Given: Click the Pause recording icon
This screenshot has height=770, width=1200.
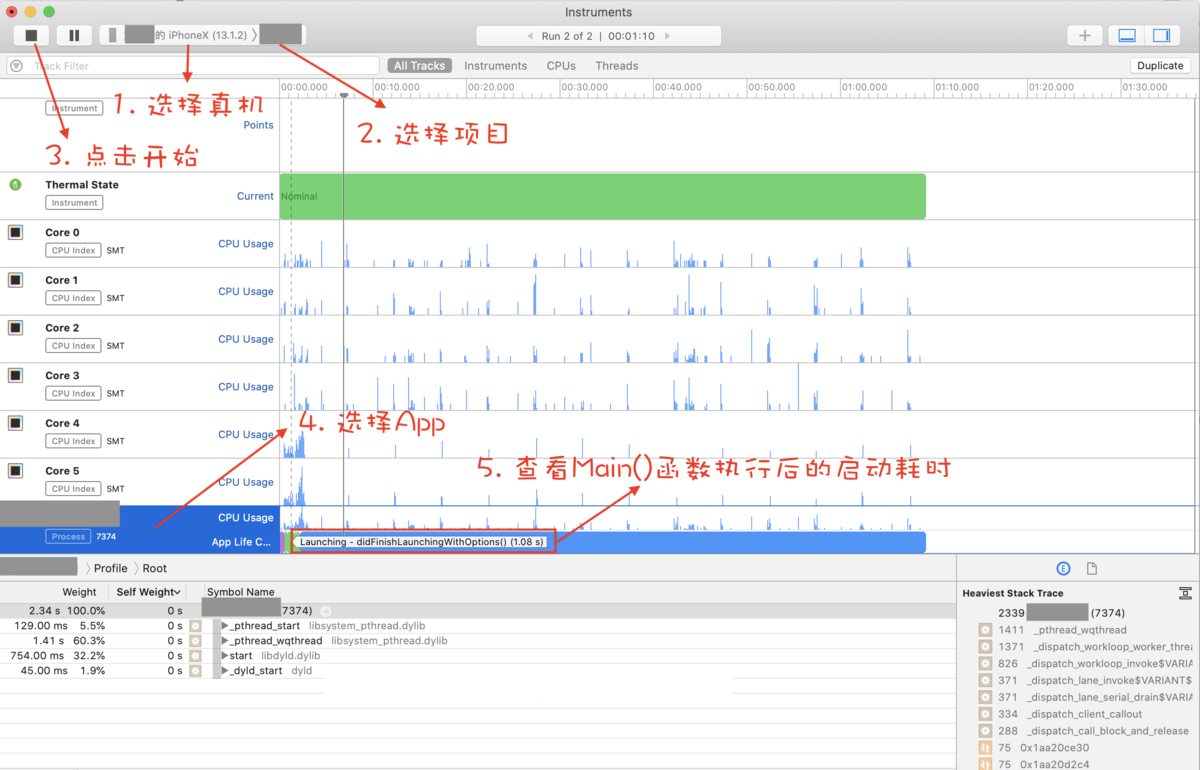Looking at the screenshot, I should click(74, 34).
